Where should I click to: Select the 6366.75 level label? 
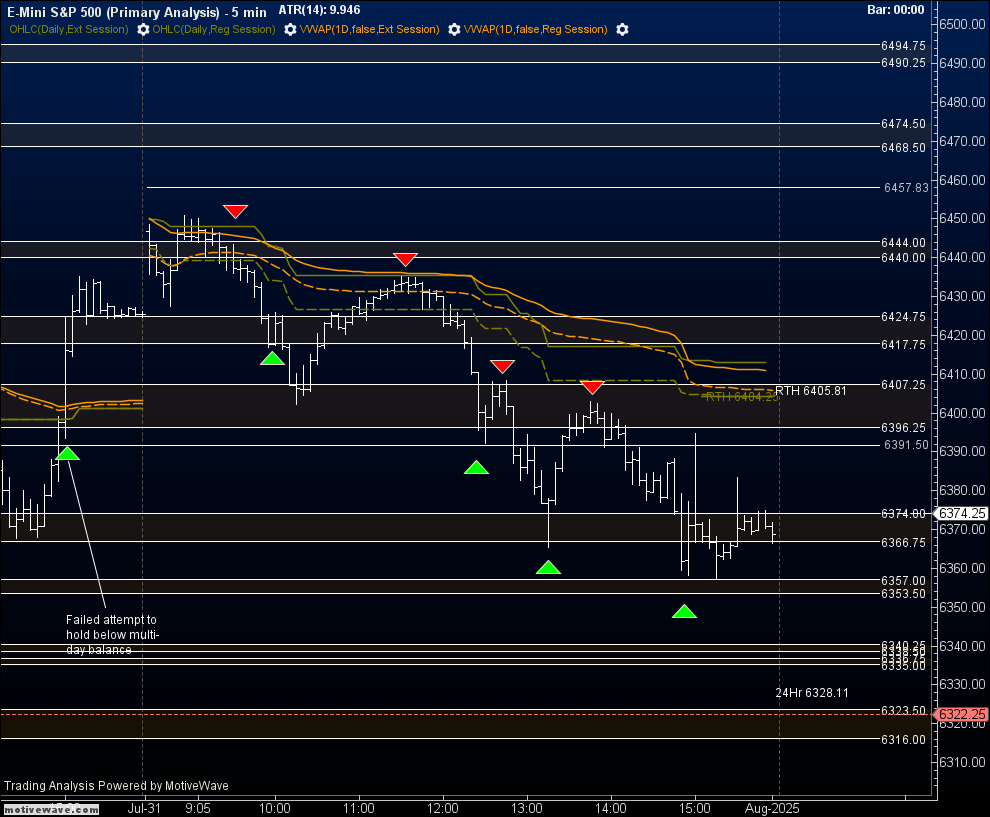tap(903, 543)
